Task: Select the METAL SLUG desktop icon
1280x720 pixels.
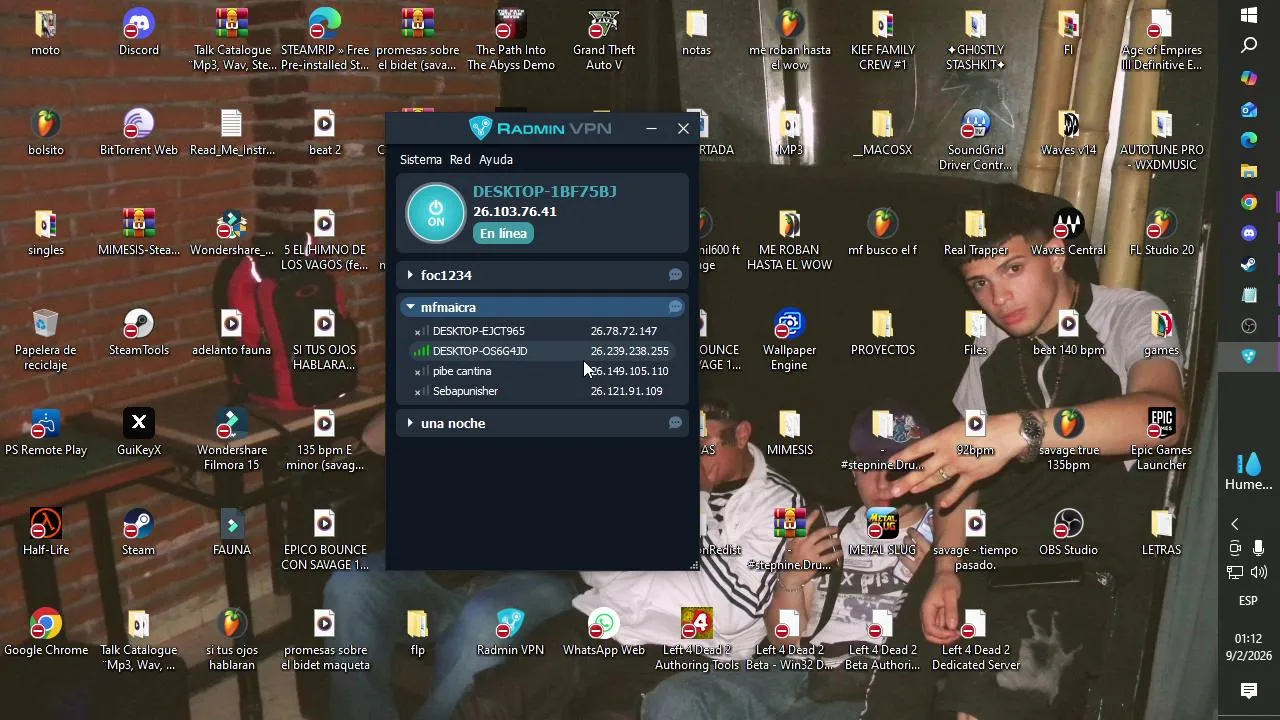Action: (x=883, y=533)
